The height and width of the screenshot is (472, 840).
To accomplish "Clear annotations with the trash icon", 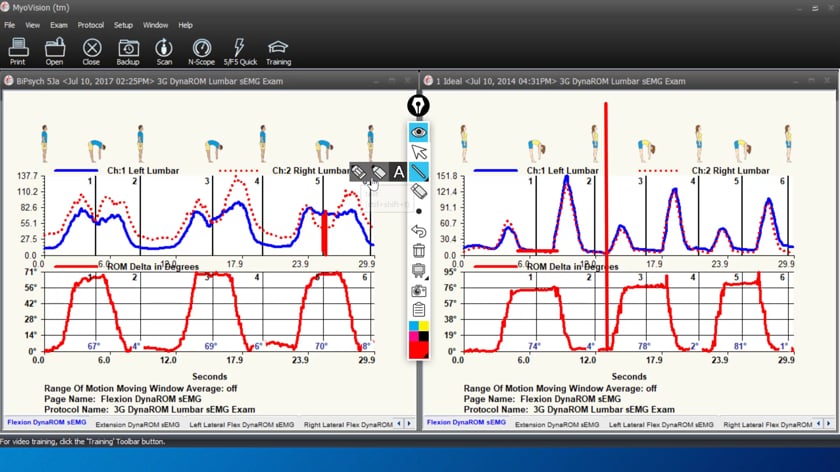I will 418,250.
